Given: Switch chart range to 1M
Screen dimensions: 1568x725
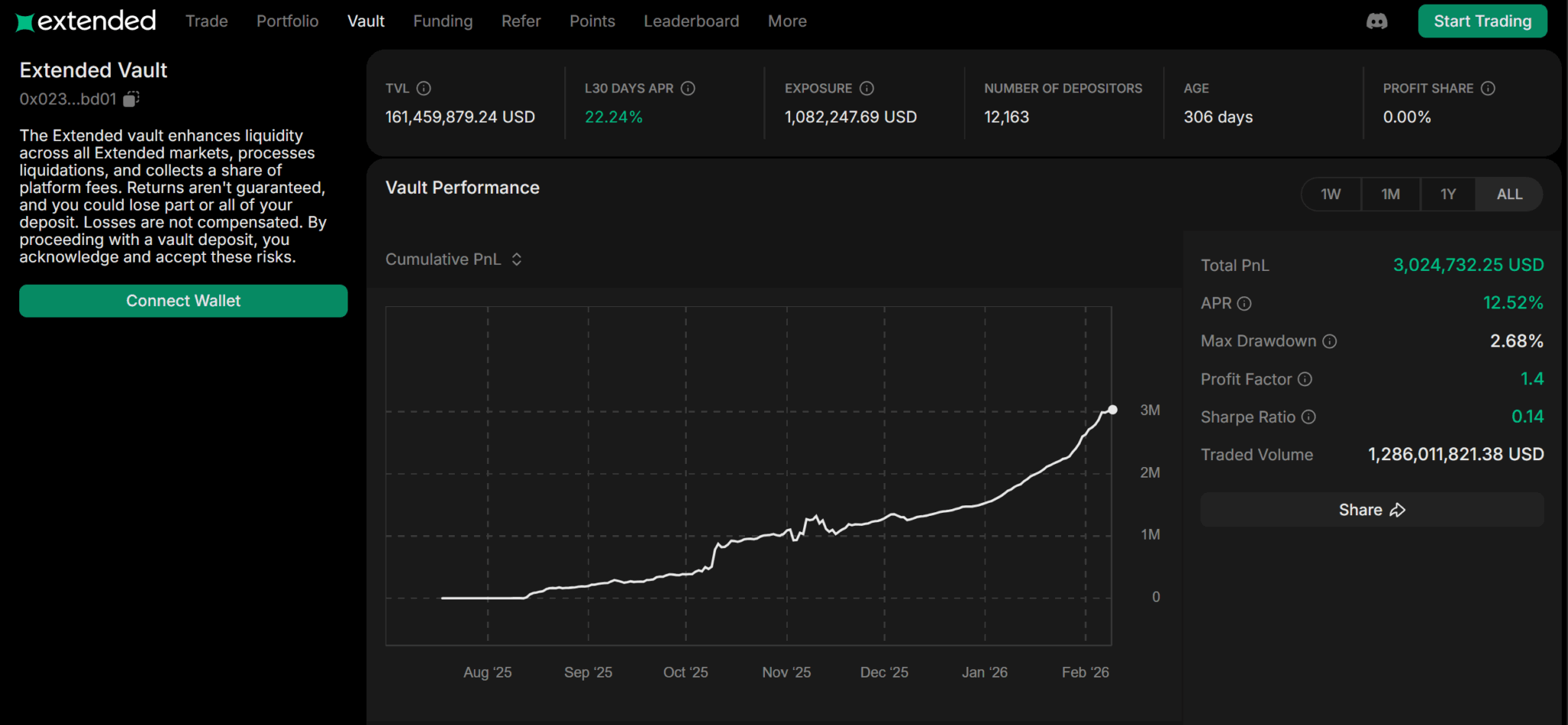Looking at the screenshot, I should point(1390,194).
